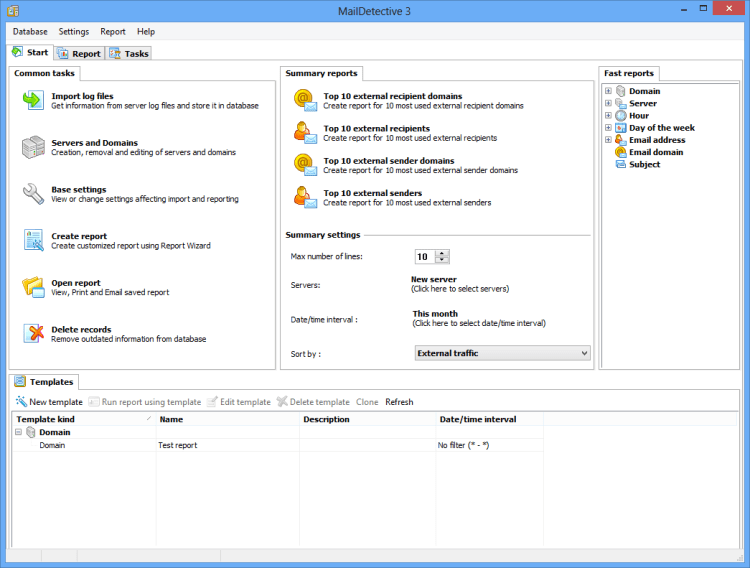Click the Max number of lines input field
750x568 pixels.
425,256
